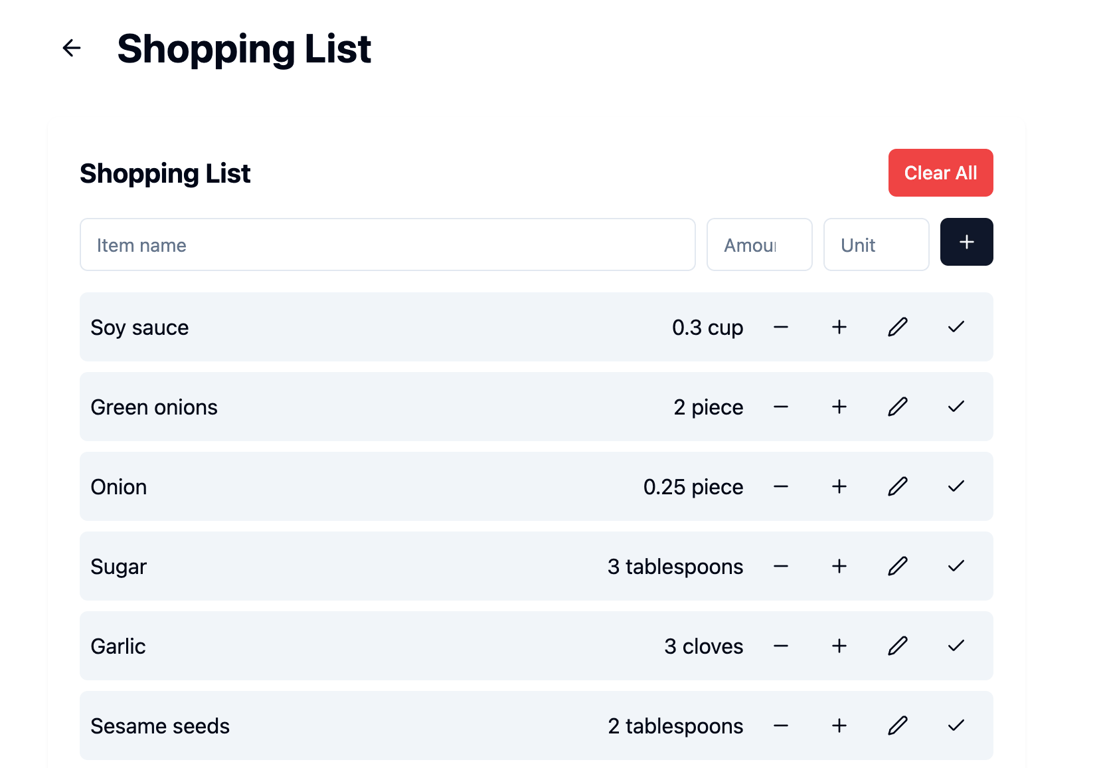The width and height of the screenshot is (1101, 768).
Task: Click the plus icon to add a new item
Action: [966, 242]
